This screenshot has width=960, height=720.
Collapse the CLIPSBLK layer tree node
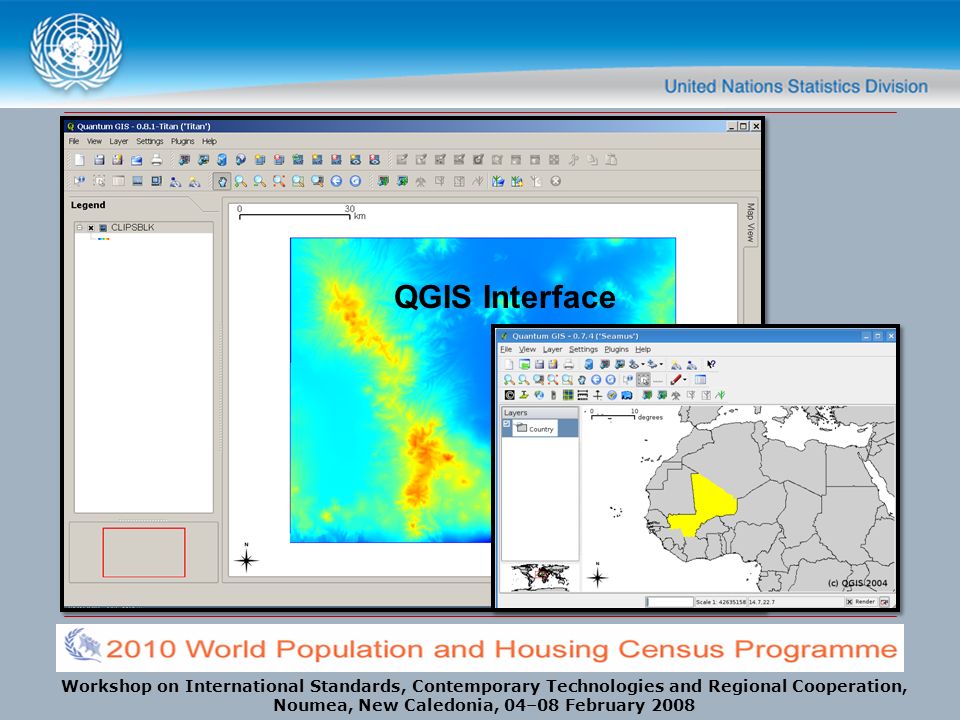coord(79,227)
